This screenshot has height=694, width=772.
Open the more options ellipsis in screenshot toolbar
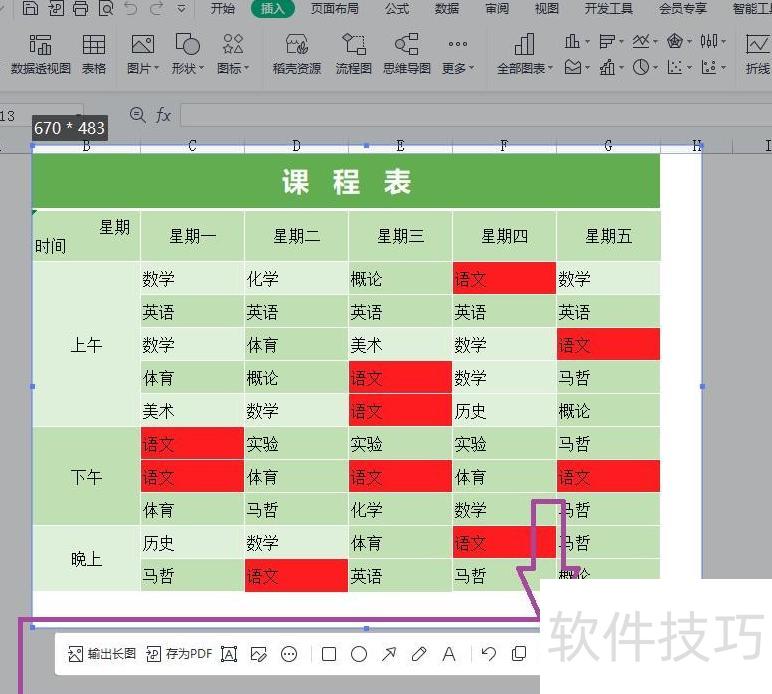pos(289,654)
